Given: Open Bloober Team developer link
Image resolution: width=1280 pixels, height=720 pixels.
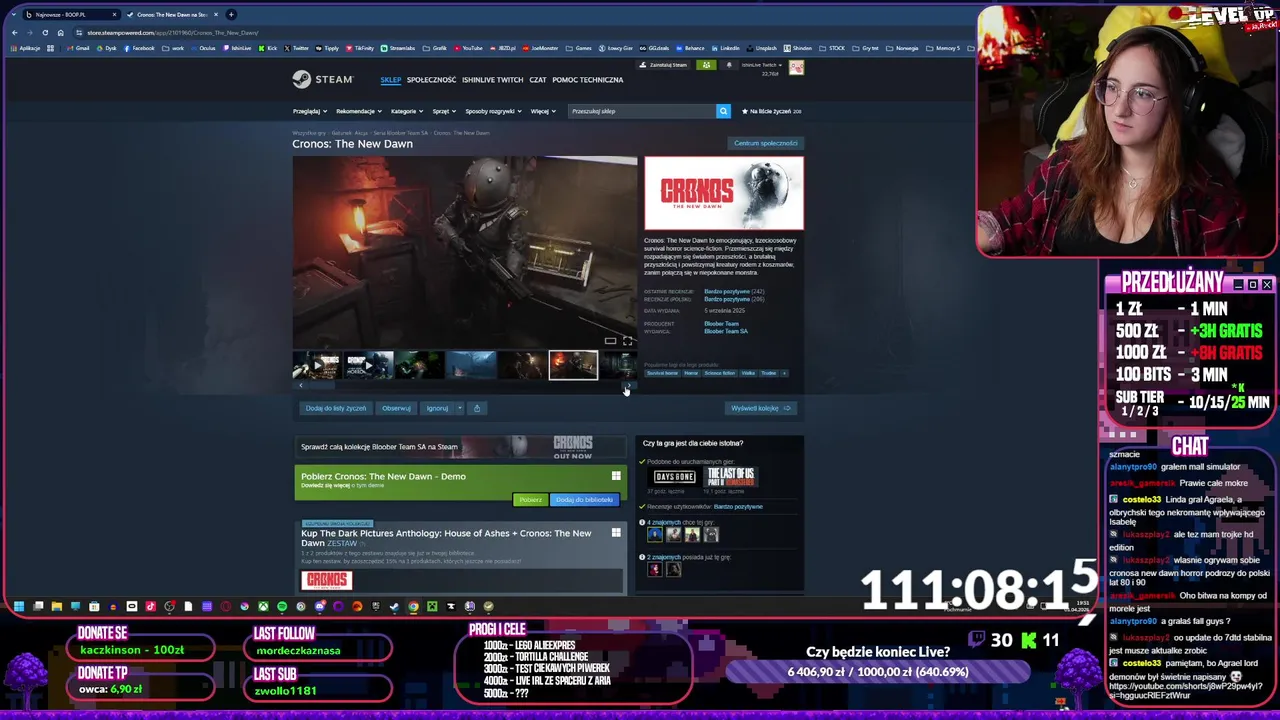Looking at the screenshot, I should pyautogui.click(x=721, y=324).
